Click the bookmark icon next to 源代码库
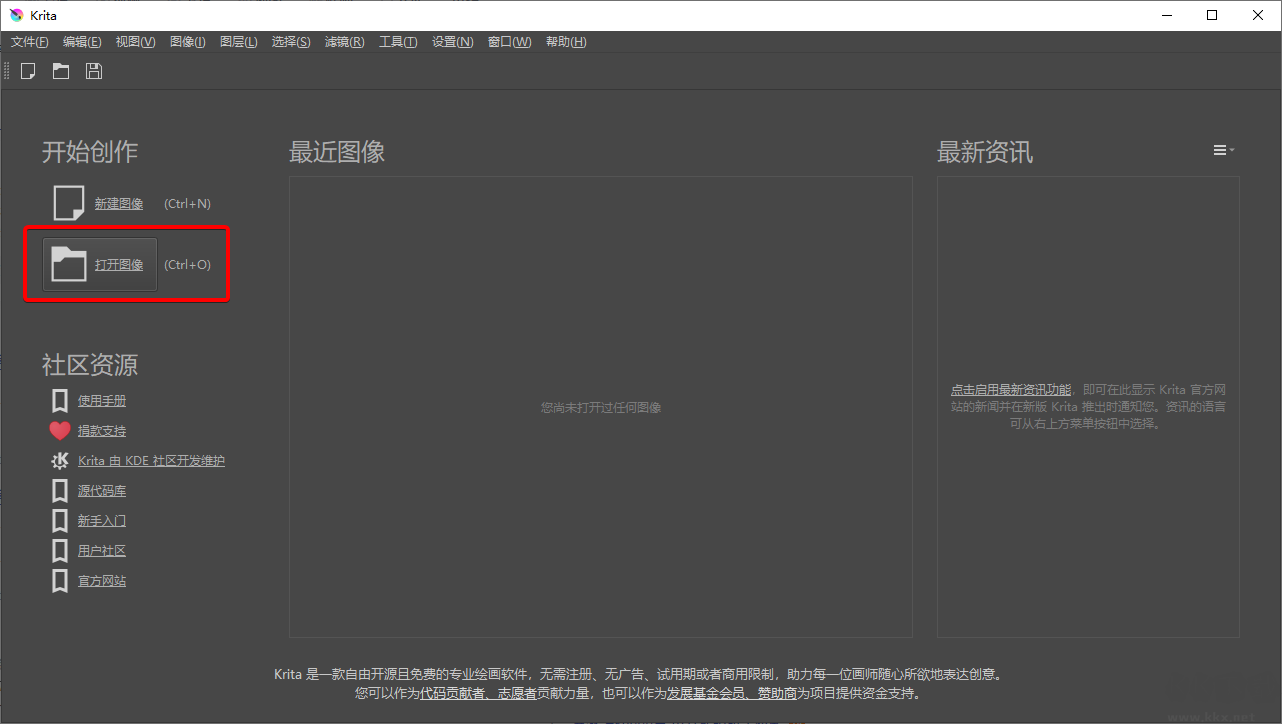1282x724 pixels. 59,490
